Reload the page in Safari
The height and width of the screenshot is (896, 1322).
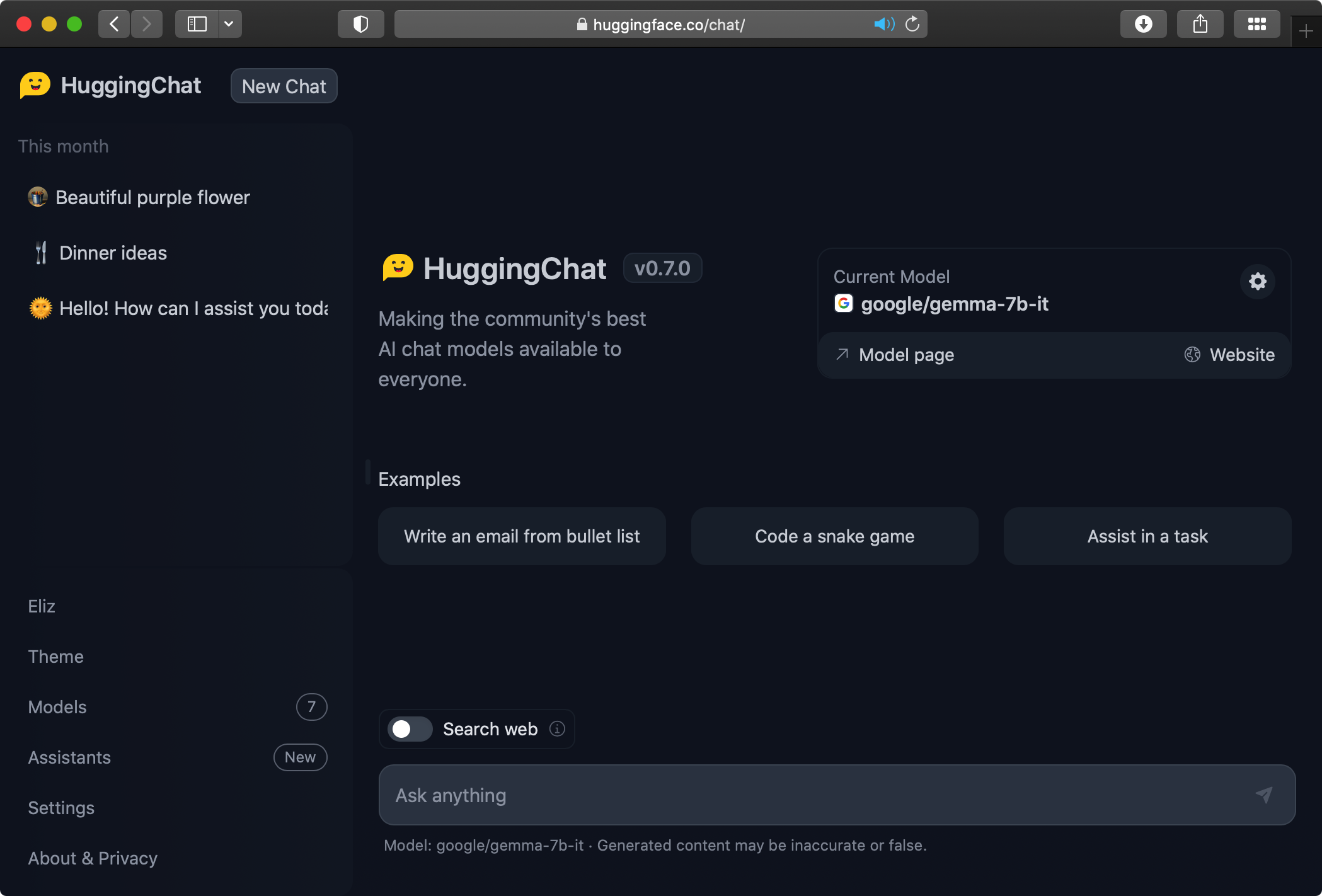[912, 25]
